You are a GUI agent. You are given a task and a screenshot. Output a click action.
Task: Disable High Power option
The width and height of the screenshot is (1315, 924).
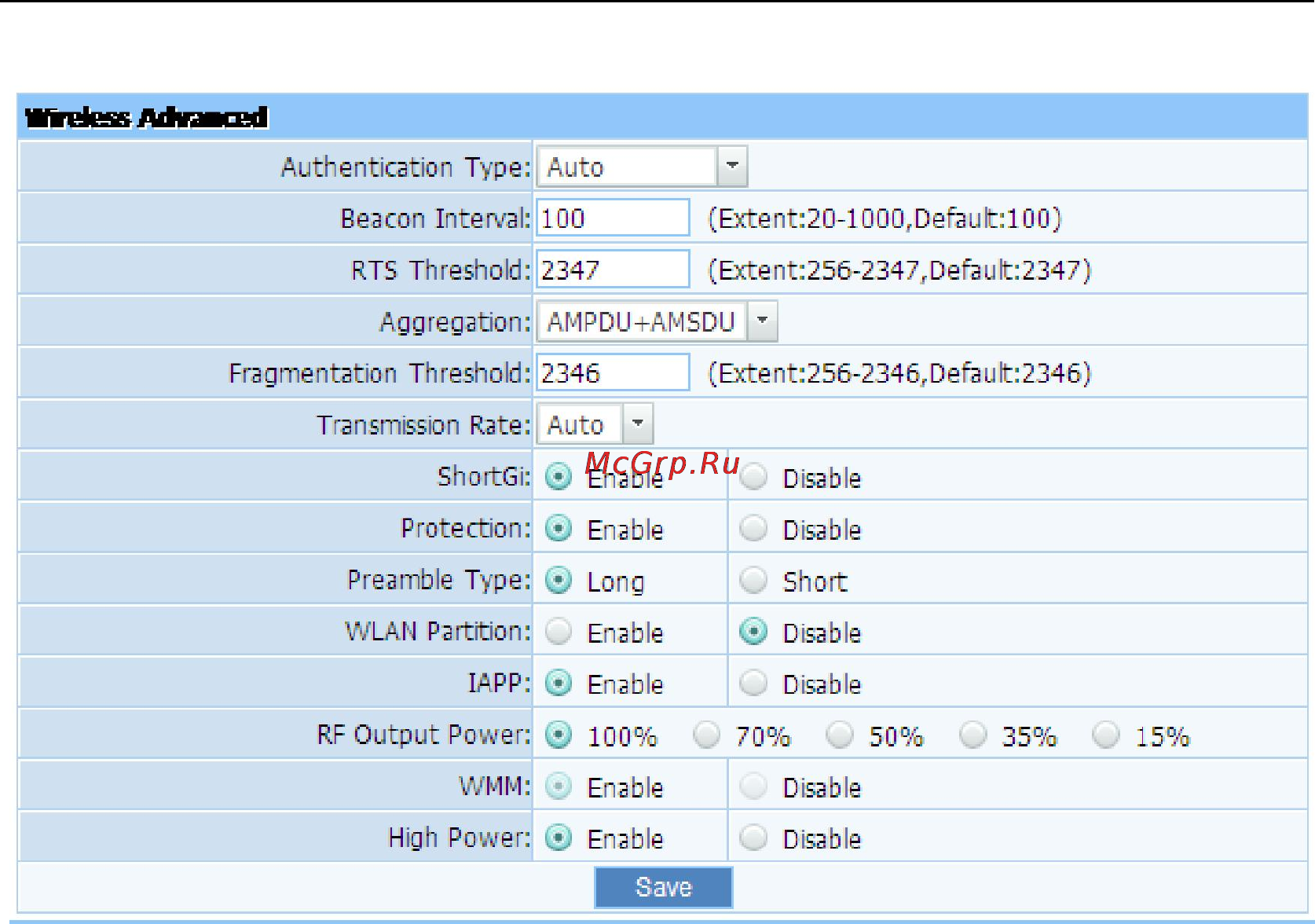pyautogui.click(x=754, y=838)
